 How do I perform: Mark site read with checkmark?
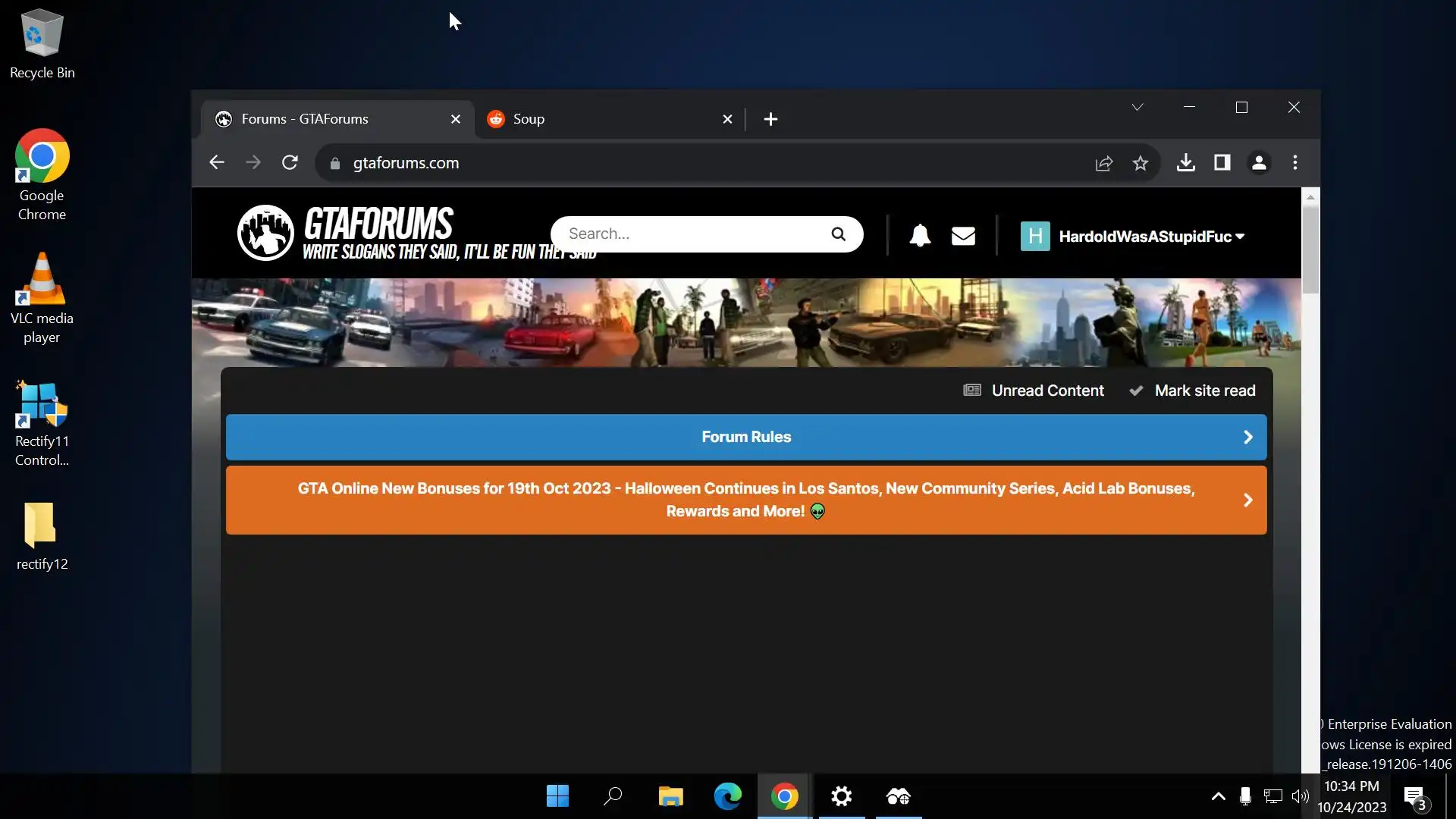[x=1192, y=391]
